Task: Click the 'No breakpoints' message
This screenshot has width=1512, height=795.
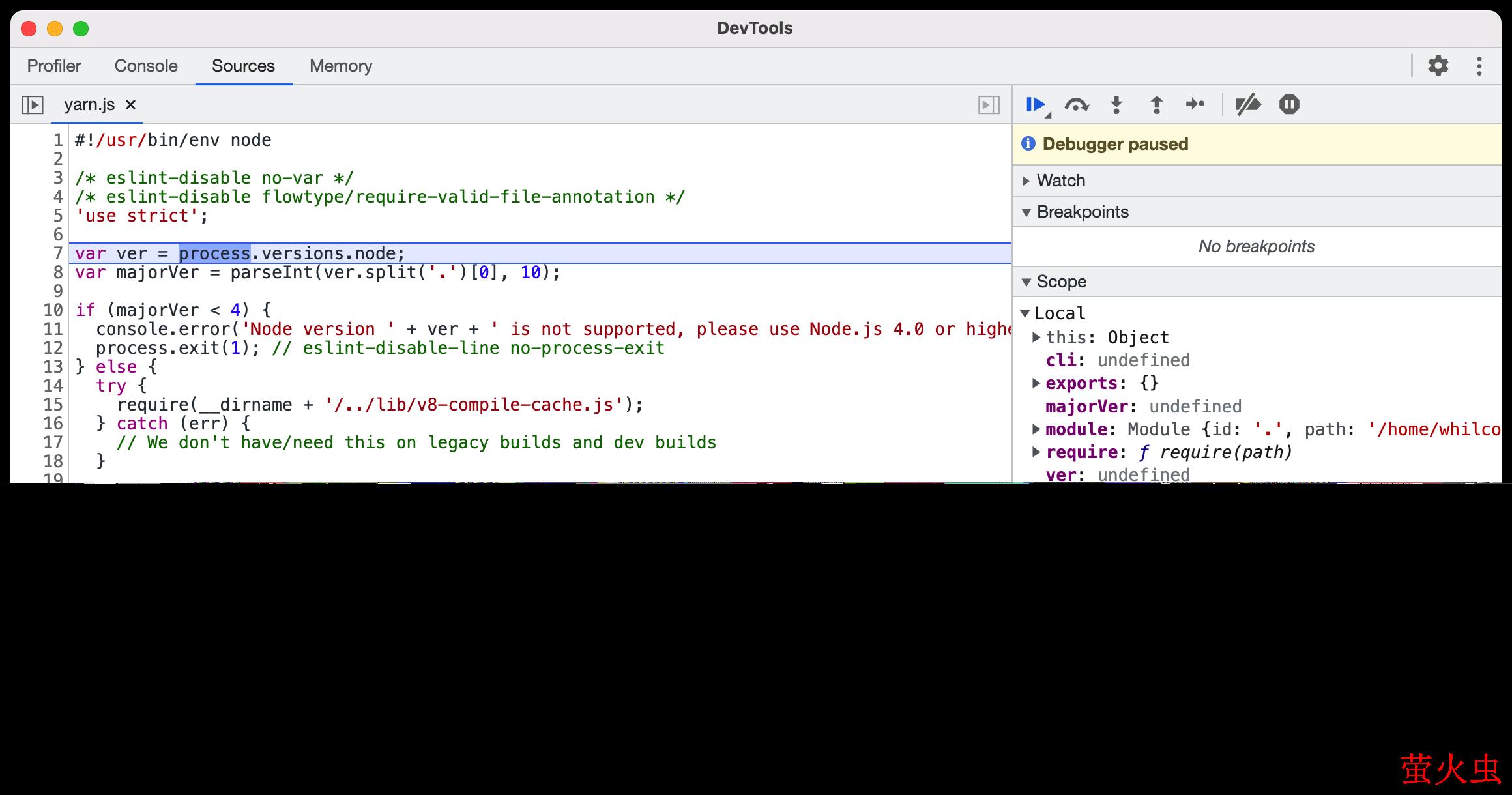Action: pos(1256,246)
